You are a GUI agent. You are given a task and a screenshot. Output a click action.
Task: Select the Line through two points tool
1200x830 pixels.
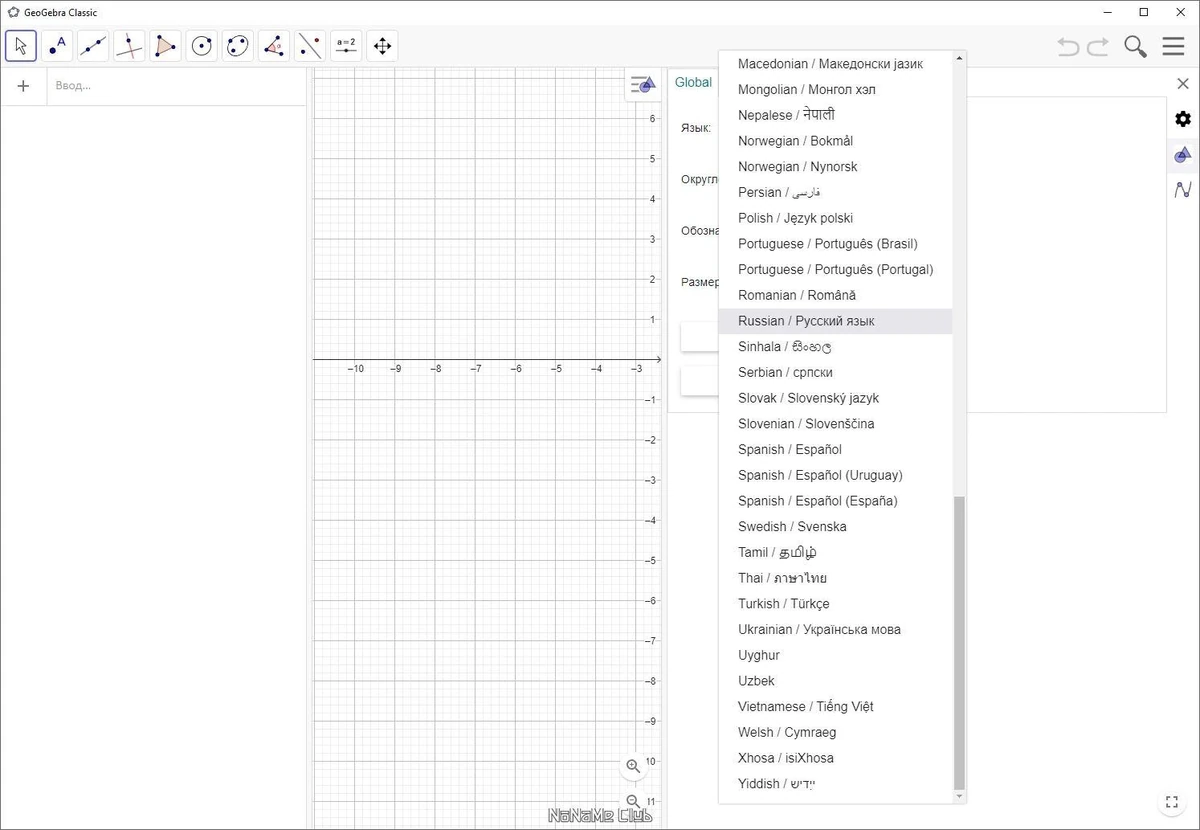[93, 46]
